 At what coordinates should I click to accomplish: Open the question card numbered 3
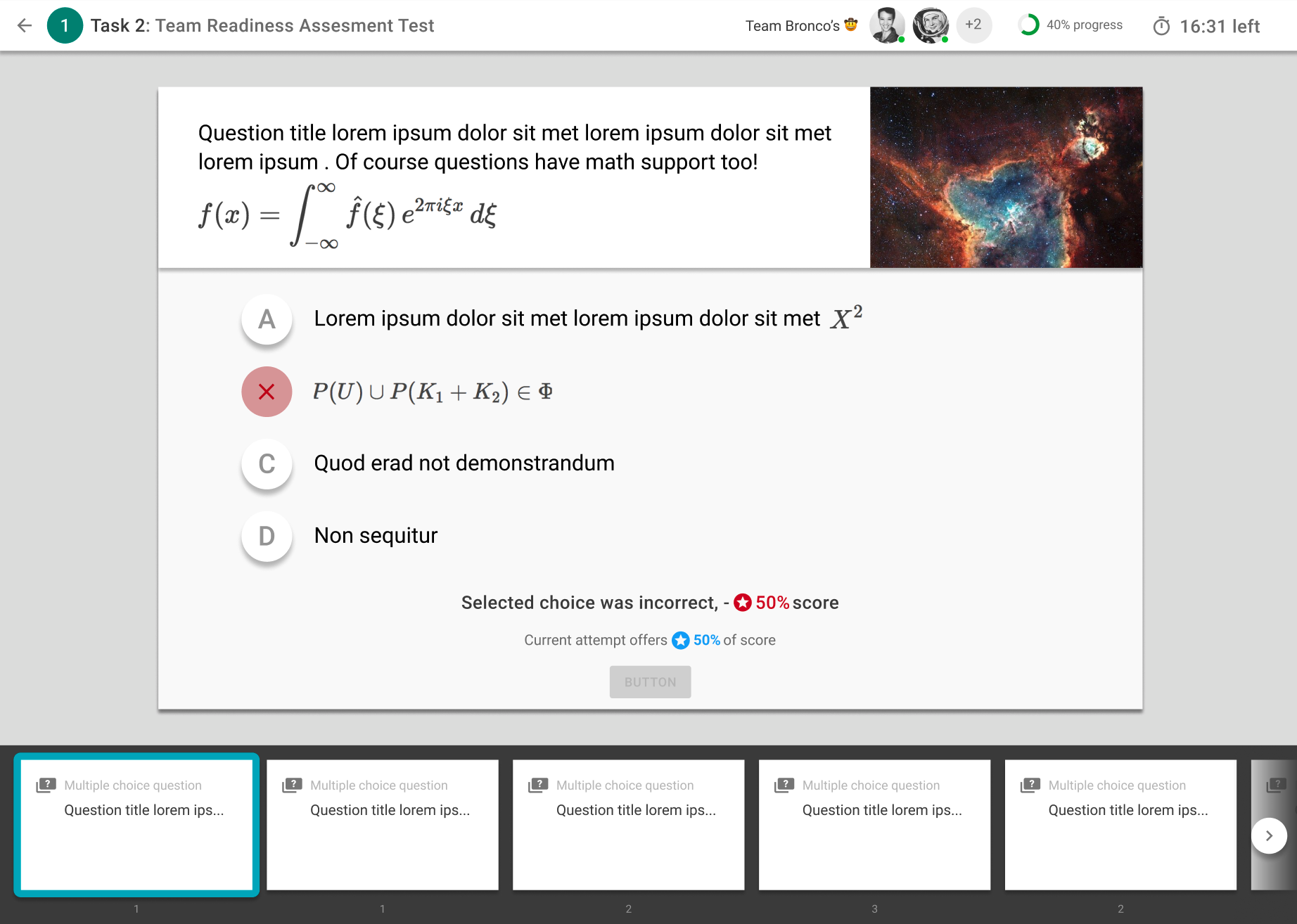coord(874,825)
